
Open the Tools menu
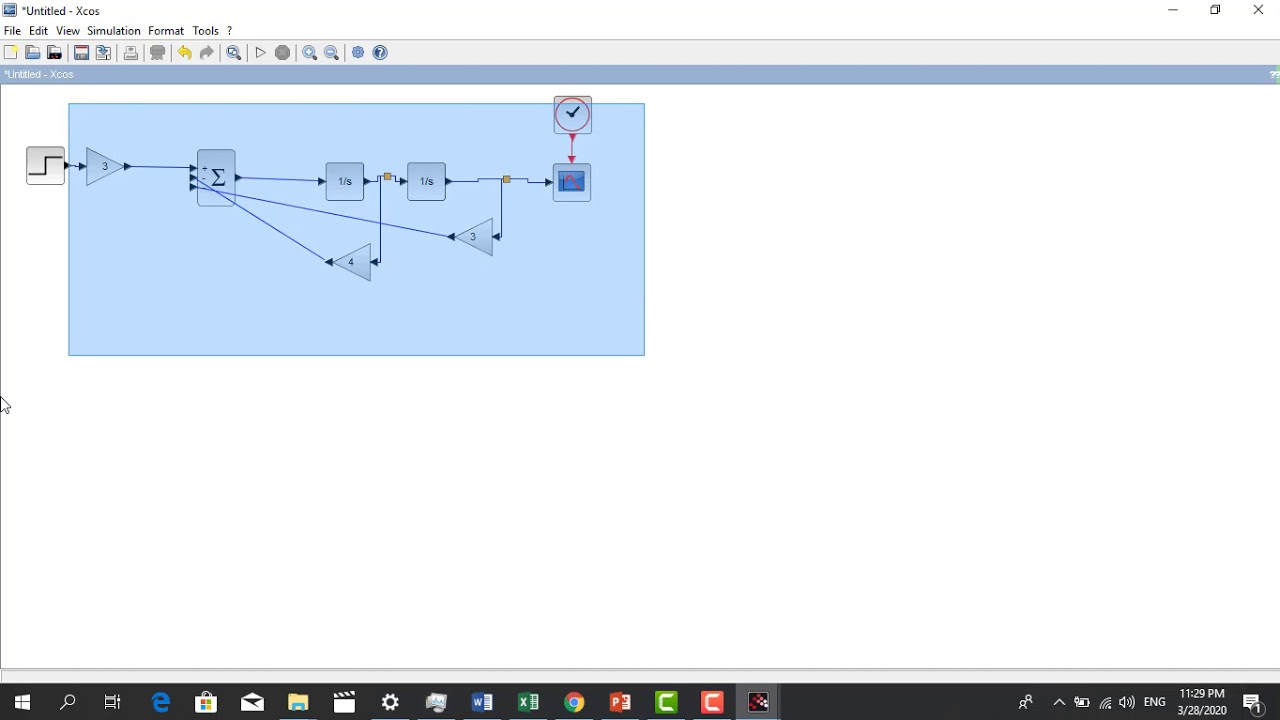click(206, 31)
